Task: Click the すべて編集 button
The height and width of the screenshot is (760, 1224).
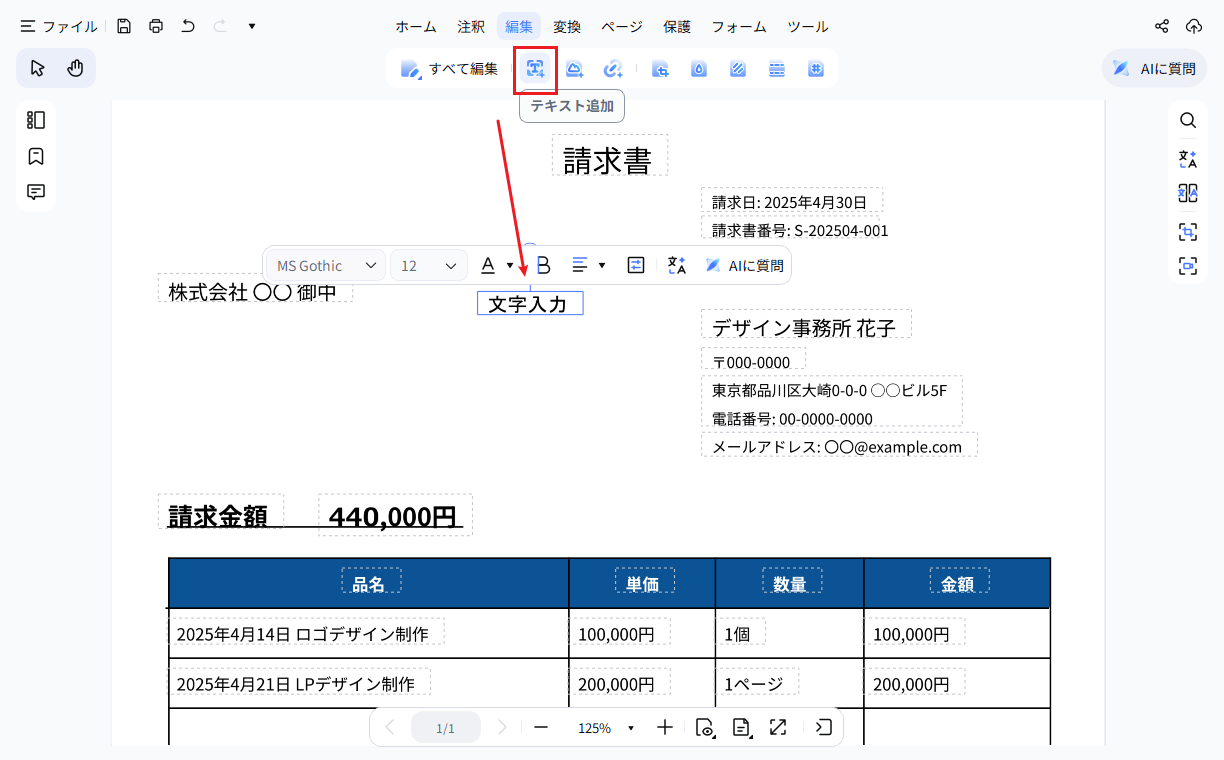Action: click(x=450, y=69)
